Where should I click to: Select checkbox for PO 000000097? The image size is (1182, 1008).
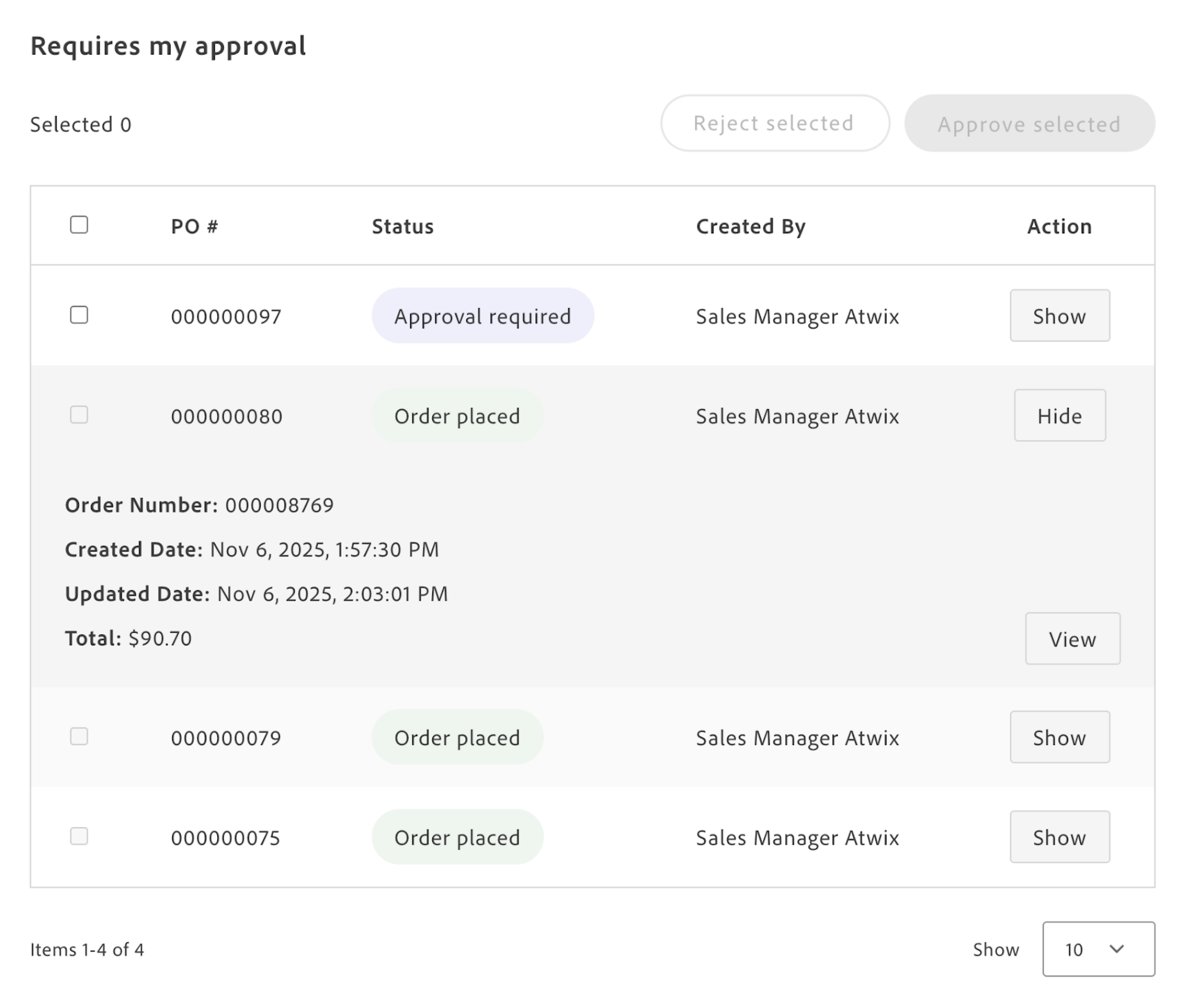pyautogui.click(x=79, y=315)
